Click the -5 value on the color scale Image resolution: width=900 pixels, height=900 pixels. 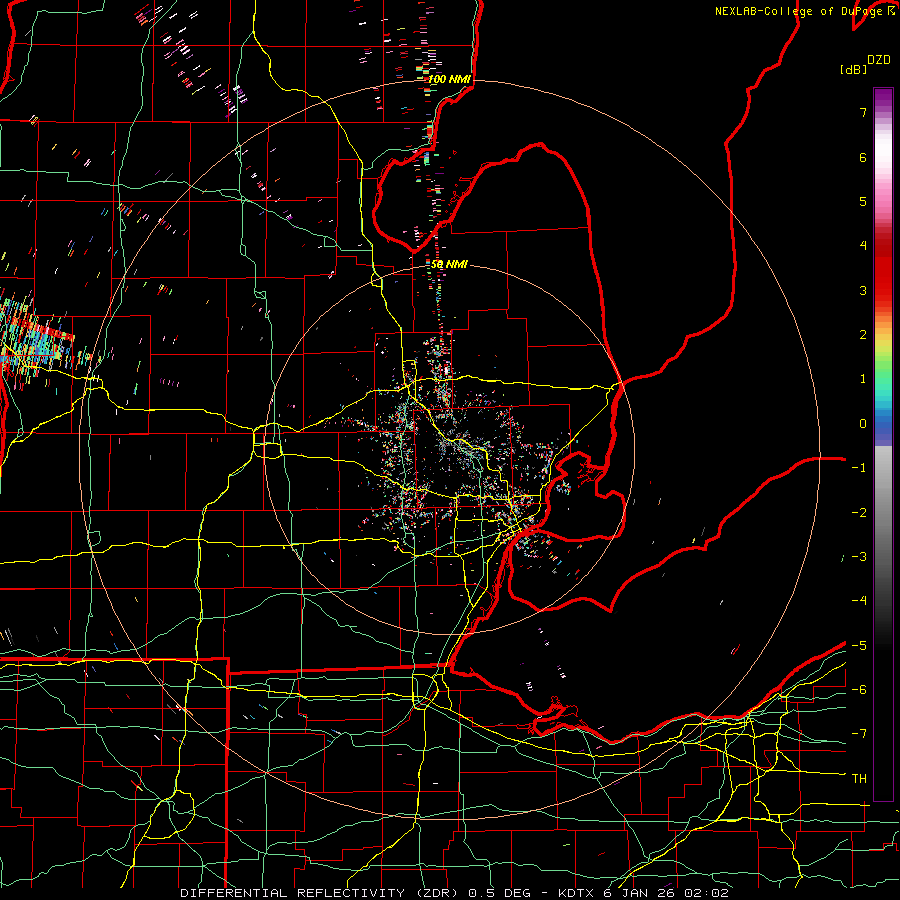pyautogui.click(x=859, y=646)
